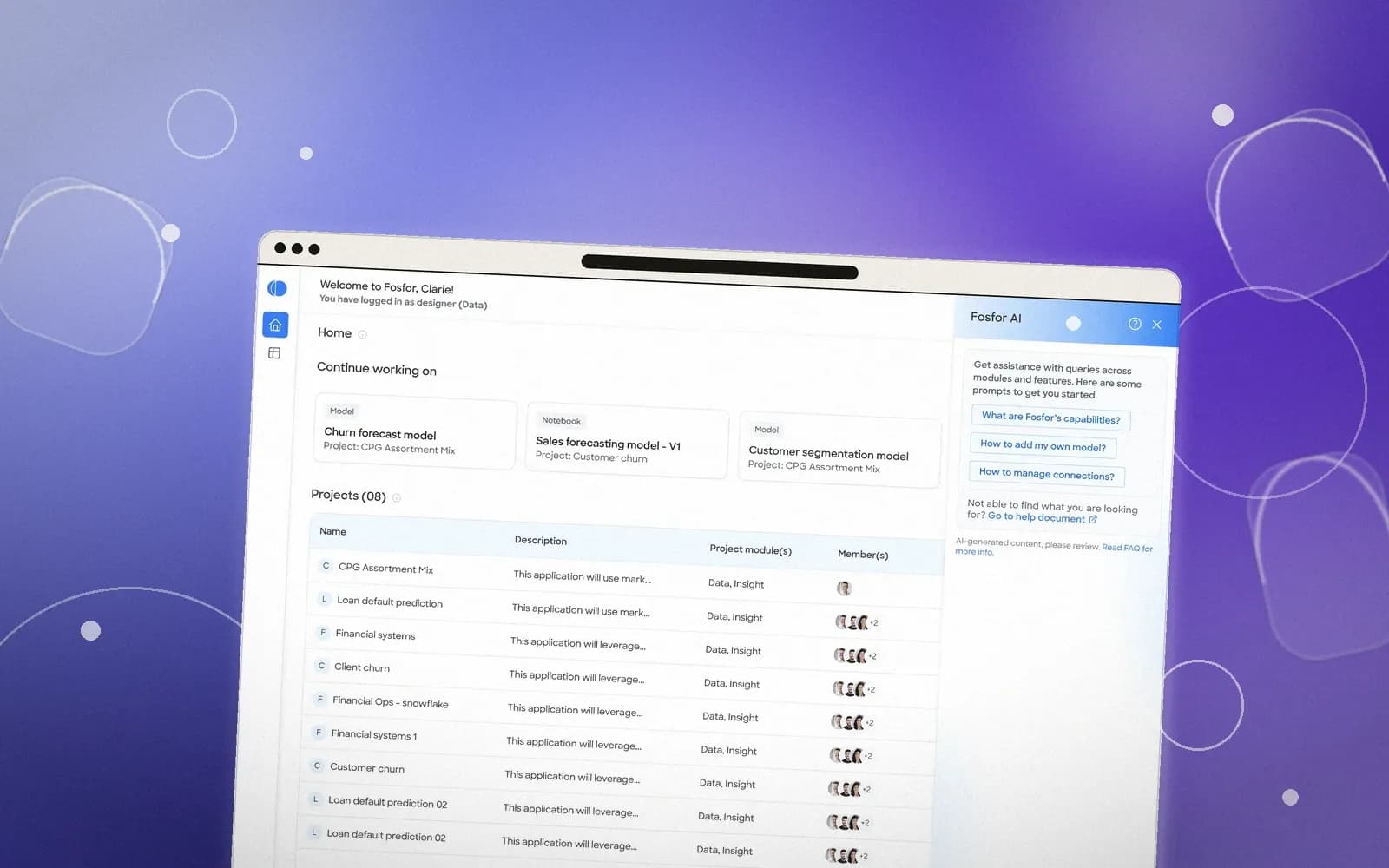This screenshot has height=868, width=1389.
Task: Follow the "Go to help document" link
Action: coord(1042,517)
